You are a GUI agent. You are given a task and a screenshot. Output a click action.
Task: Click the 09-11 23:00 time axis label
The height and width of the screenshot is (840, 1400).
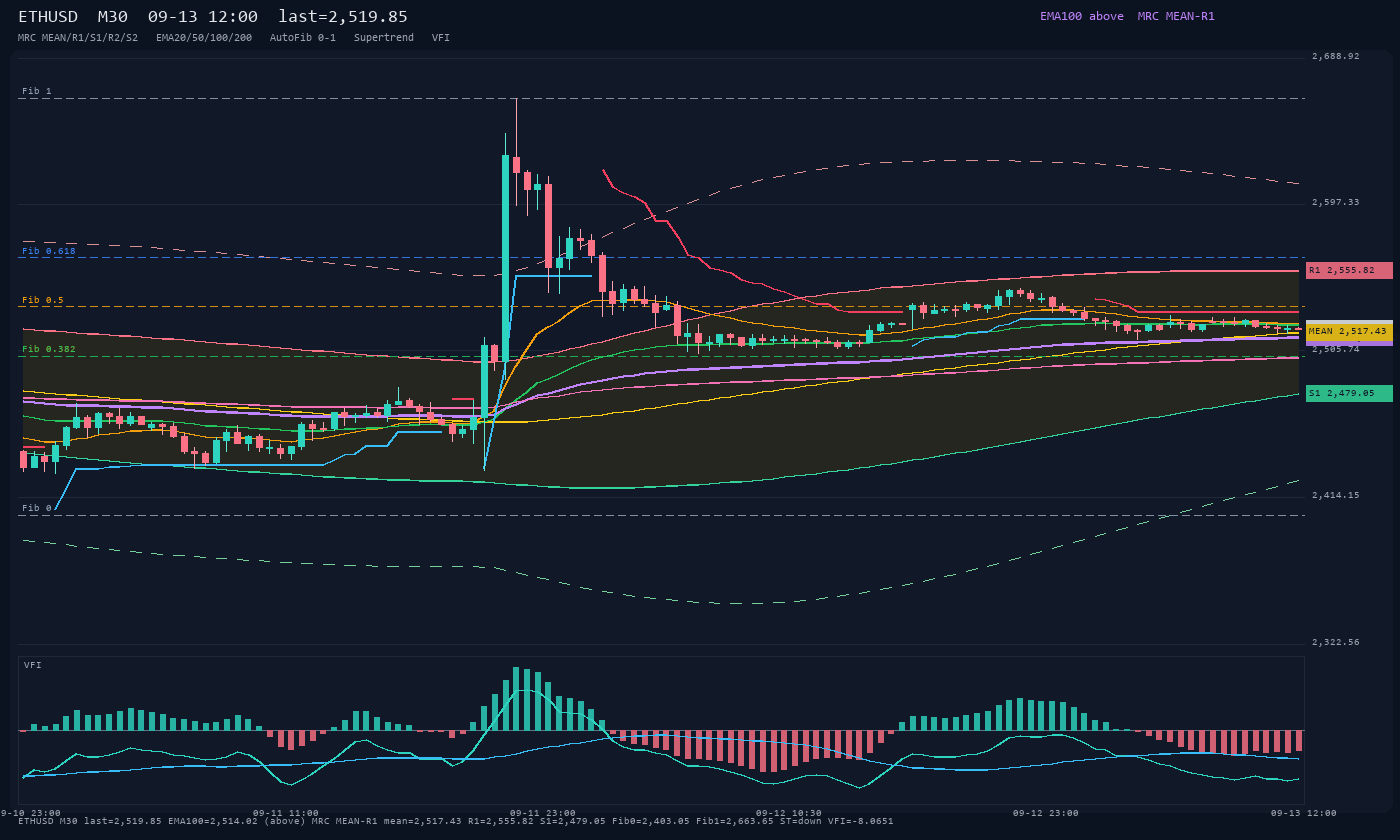tap(542, 813)
